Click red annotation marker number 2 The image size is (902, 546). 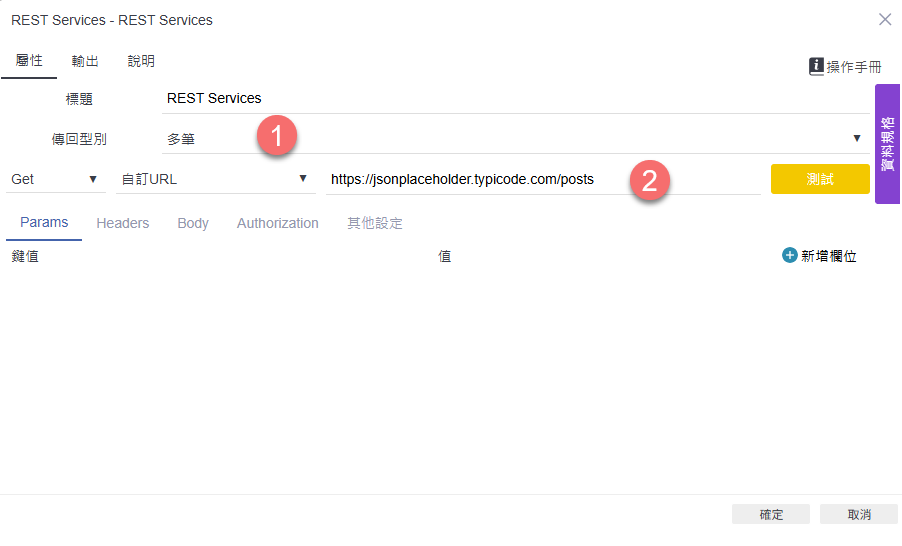click(649, 180)
